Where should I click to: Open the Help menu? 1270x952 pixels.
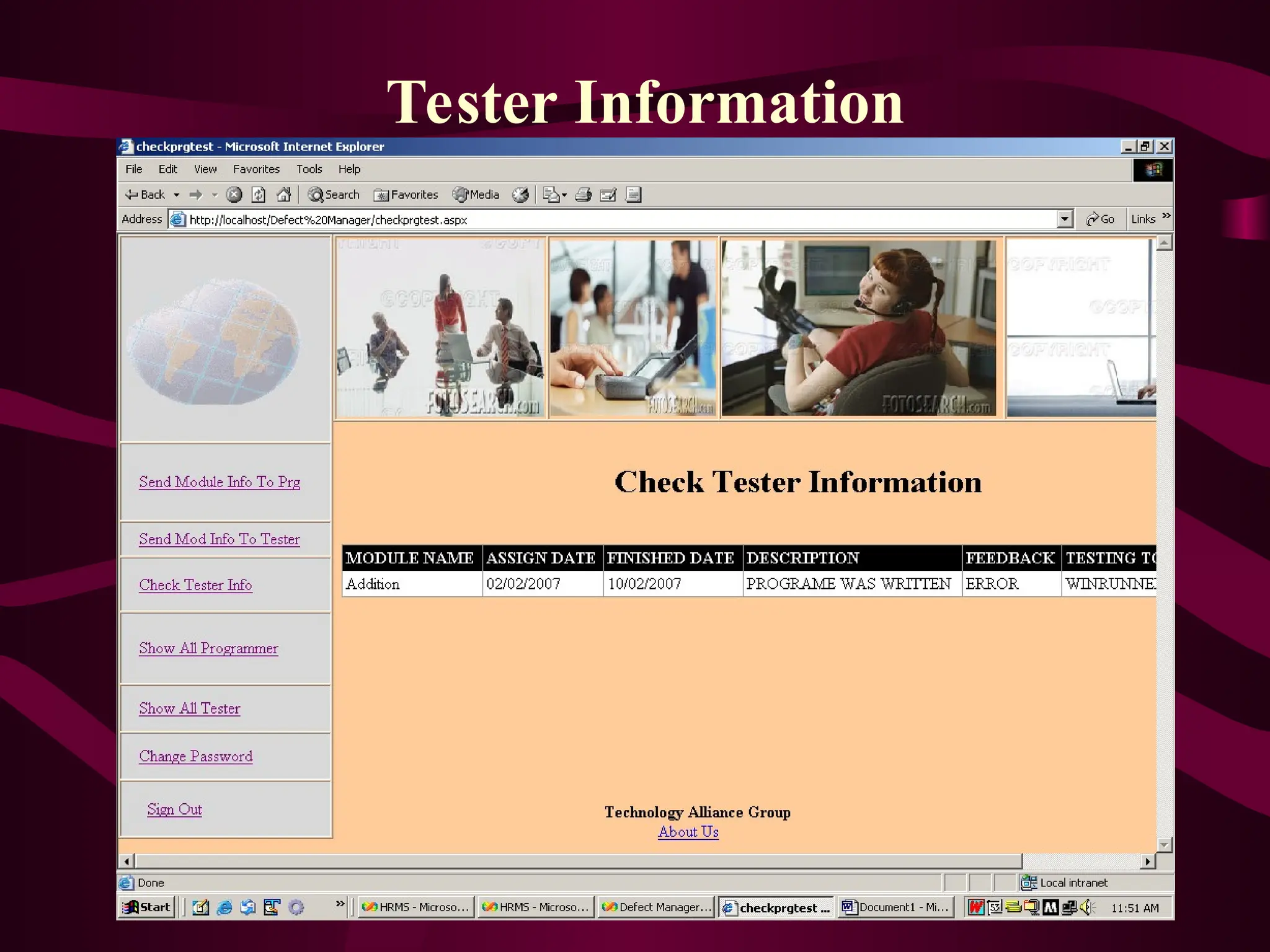[x=349, y=169]
